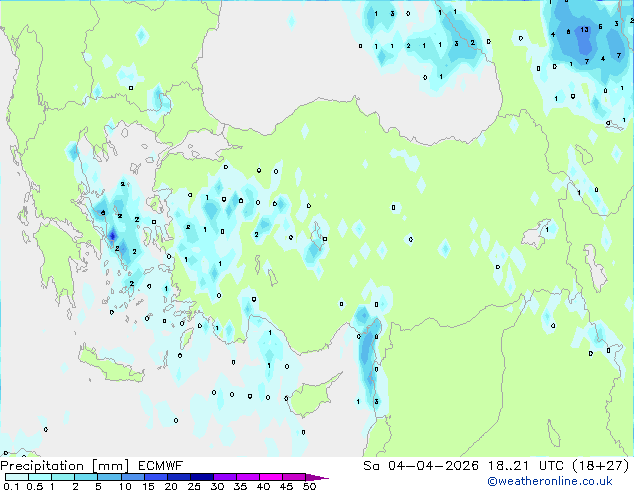Click the 'ECMWF' model label
The width and height of the screenshot is (634, 490).
(x=161, y=466)
